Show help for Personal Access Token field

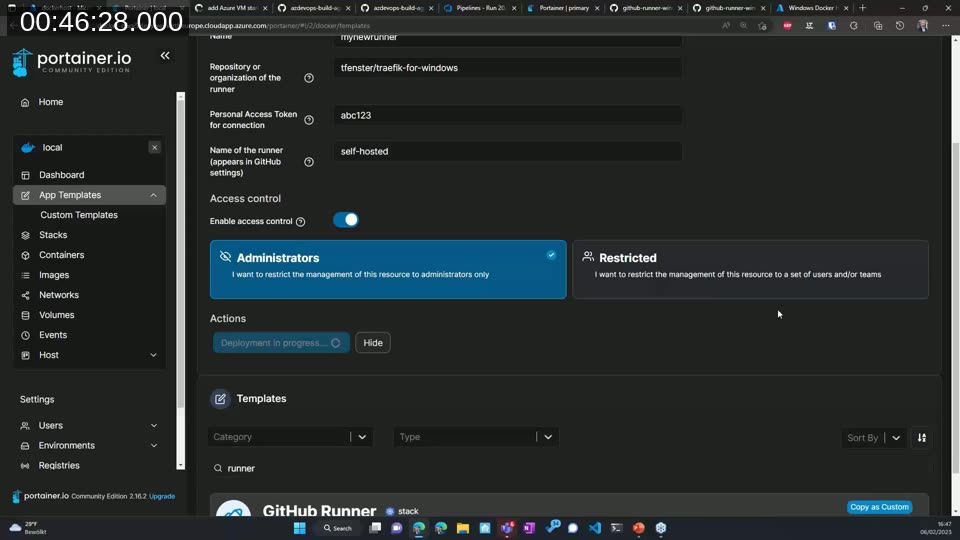point(309,120)
